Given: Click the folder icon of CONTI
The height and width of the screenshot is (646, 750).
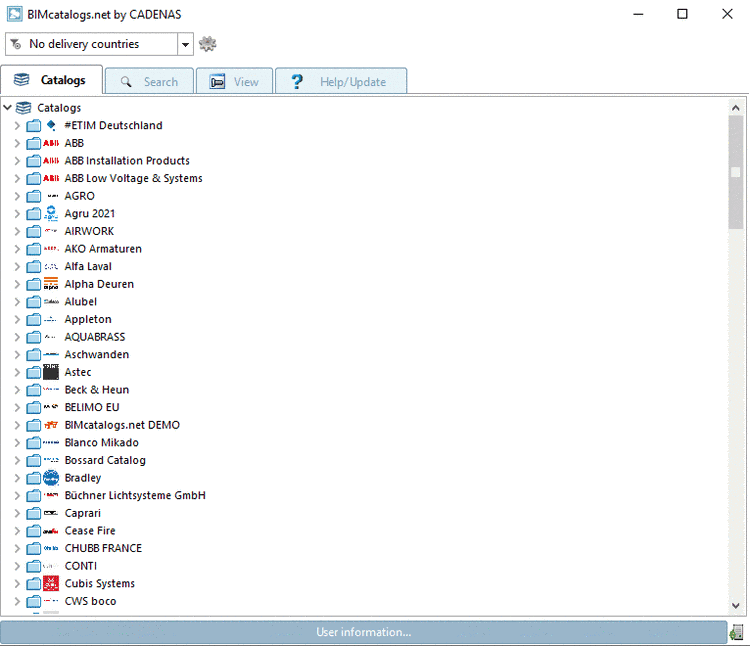Looking at the screenshot, I should pyautogui.click(x=33, y=566).
